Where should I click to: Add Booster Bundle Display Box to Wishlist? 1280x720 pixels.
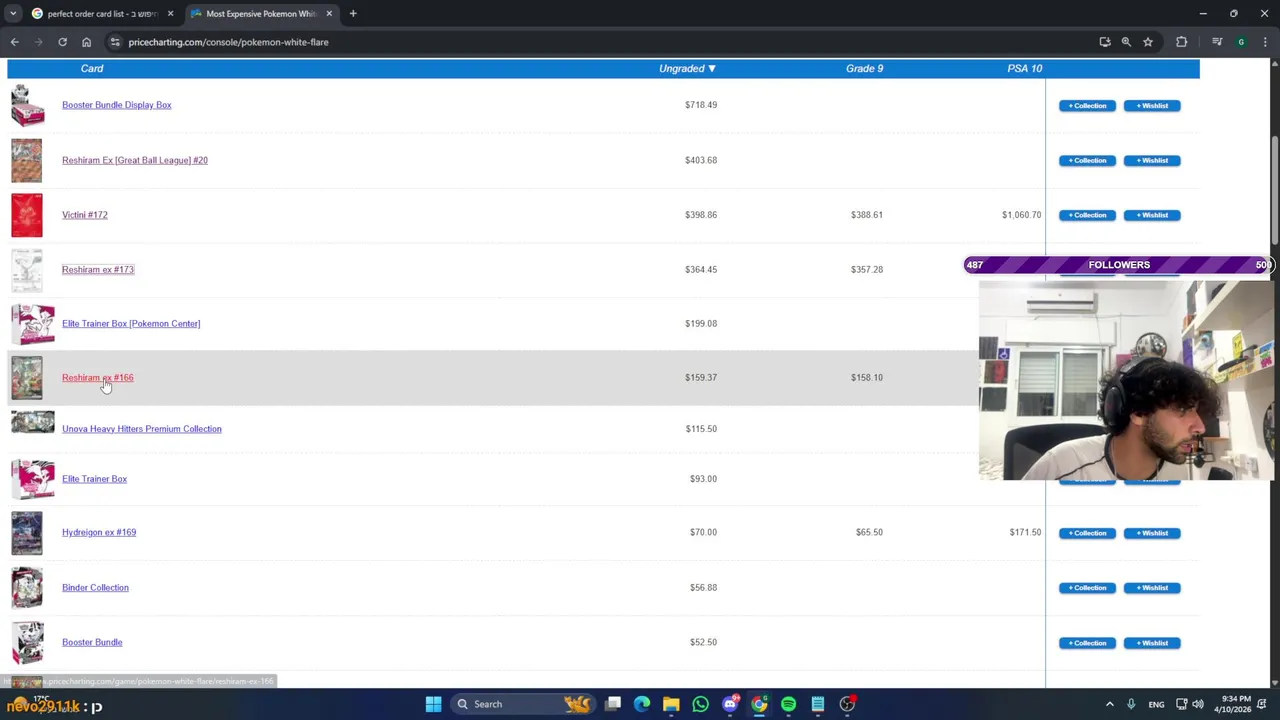coord(1152,106)
